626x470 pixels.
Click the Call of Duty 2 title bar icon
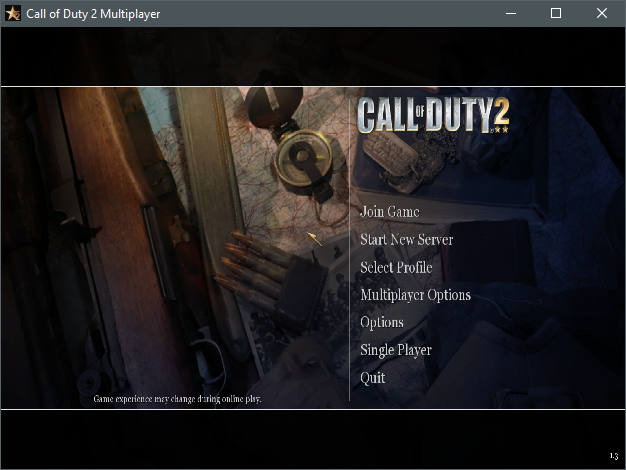pyautogui.click(x=13, y=14)
